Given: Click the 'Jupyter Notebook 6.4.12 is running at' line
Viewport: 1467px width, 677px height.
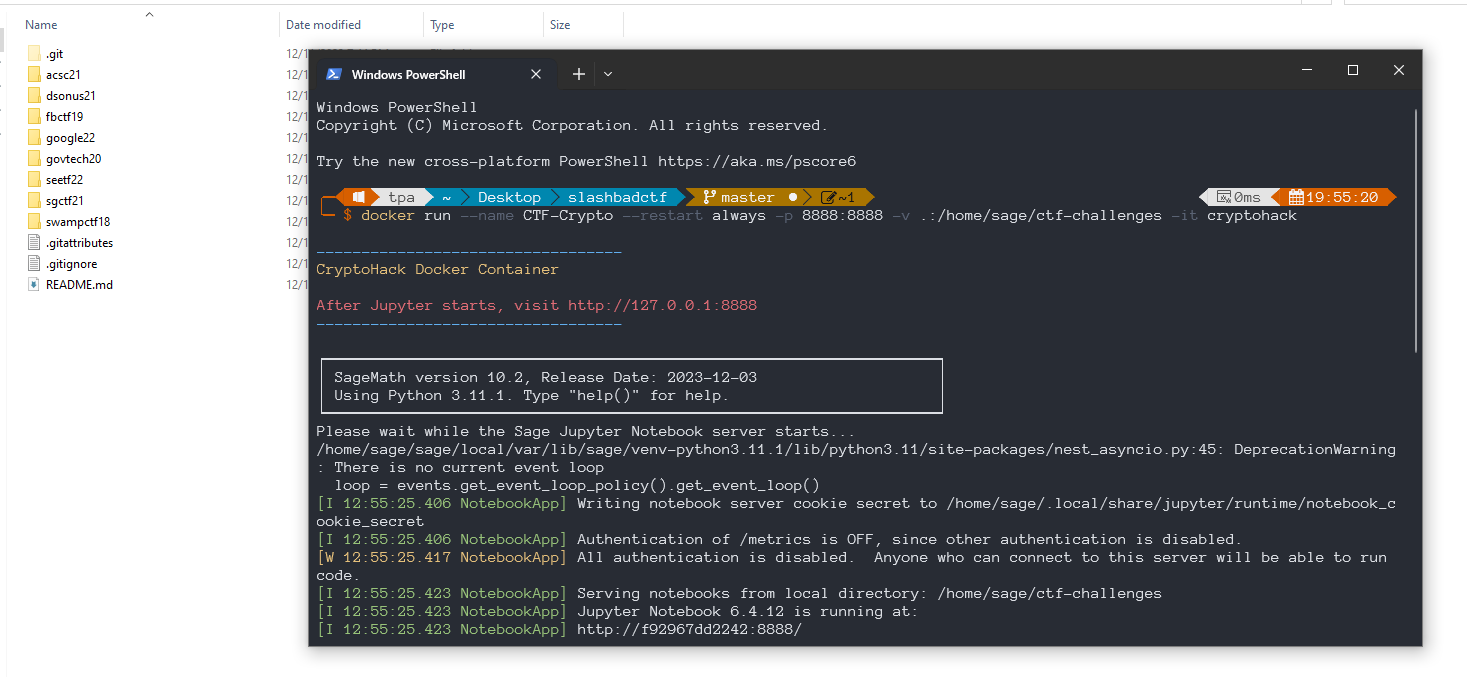Looking at the screenshot, I should (617, 612).
